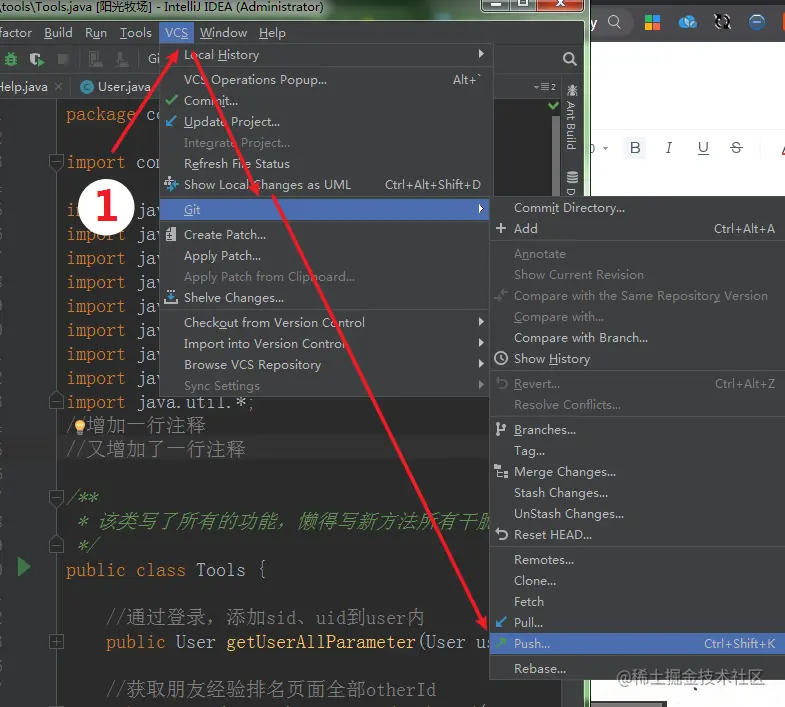The height and width of the screenshot is (707, 785).
Task: Choose Compare with Branch entry
Action: (x=637, y=338)
